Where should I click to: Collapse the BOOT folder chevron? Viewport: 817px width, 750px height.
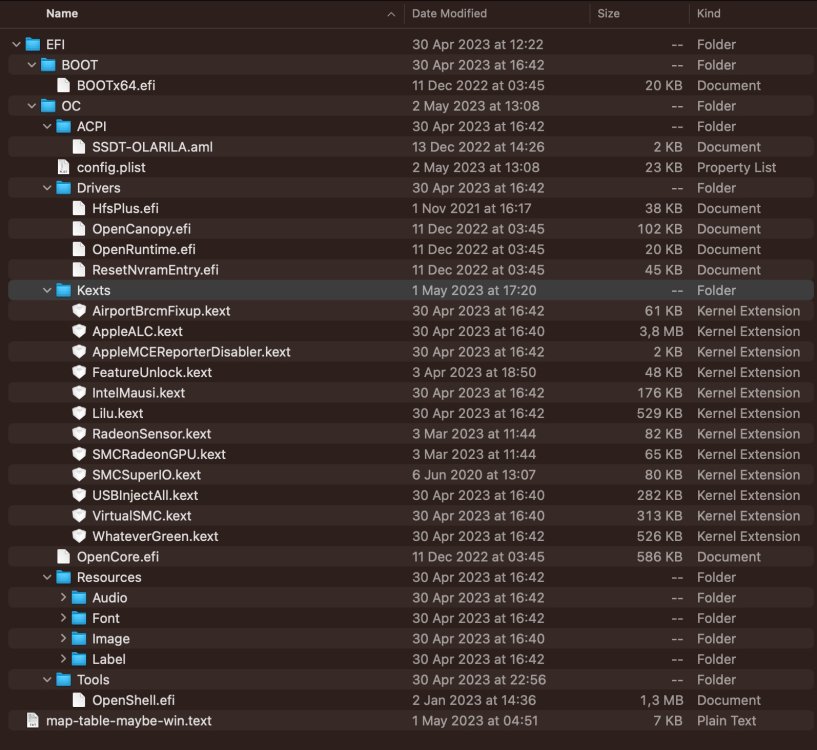pos(32,65)
